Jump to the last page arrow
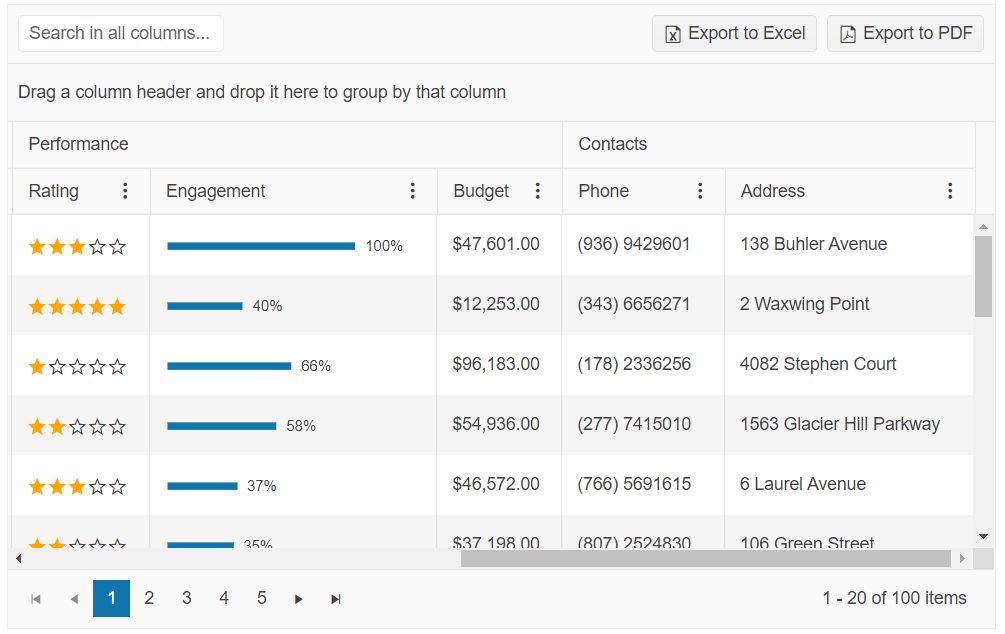Viewport: 1005px width, 634px height. tap(336, 599)
